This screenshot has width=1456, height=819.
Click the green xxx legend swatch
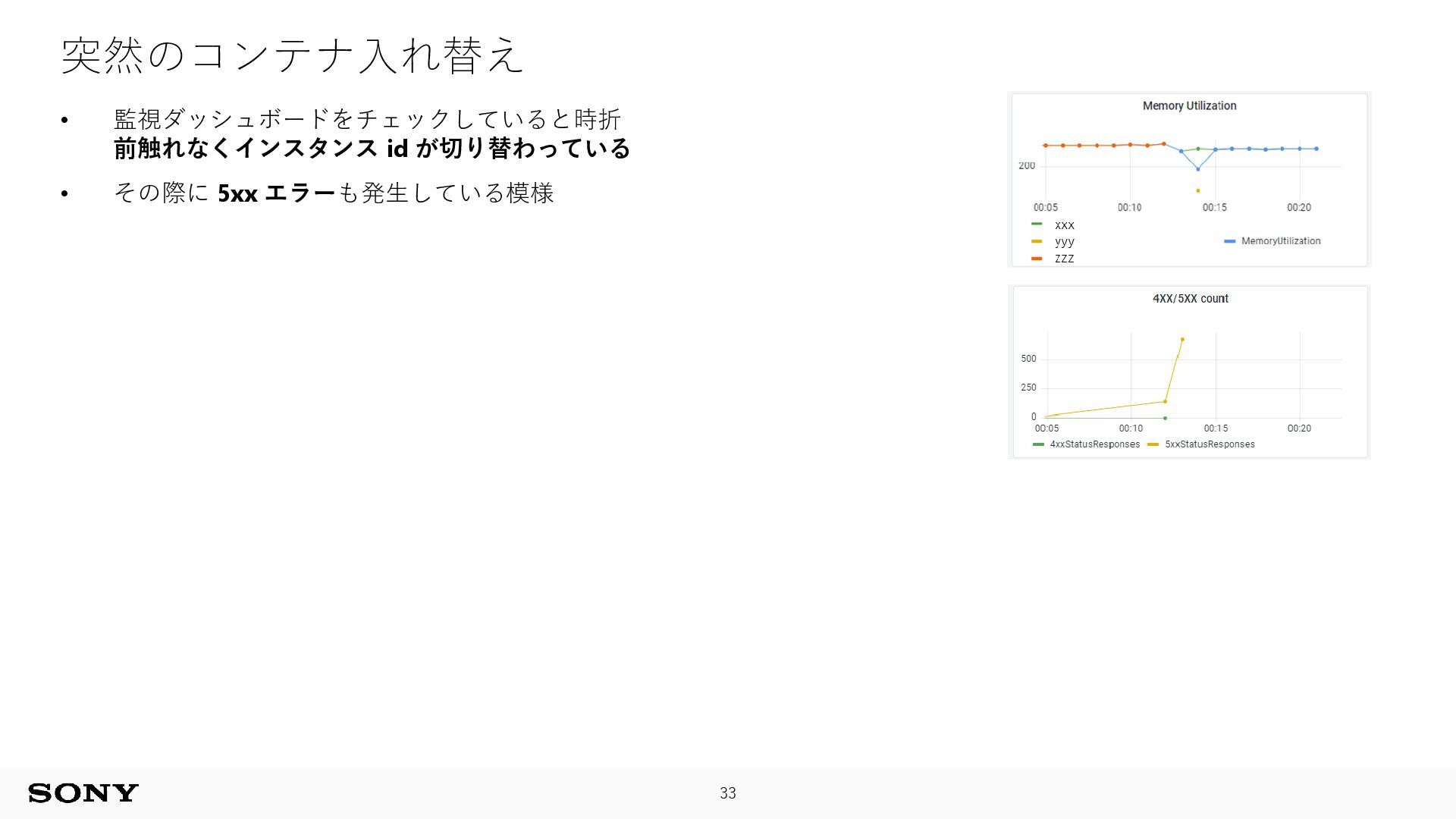tap(1037, 224)
